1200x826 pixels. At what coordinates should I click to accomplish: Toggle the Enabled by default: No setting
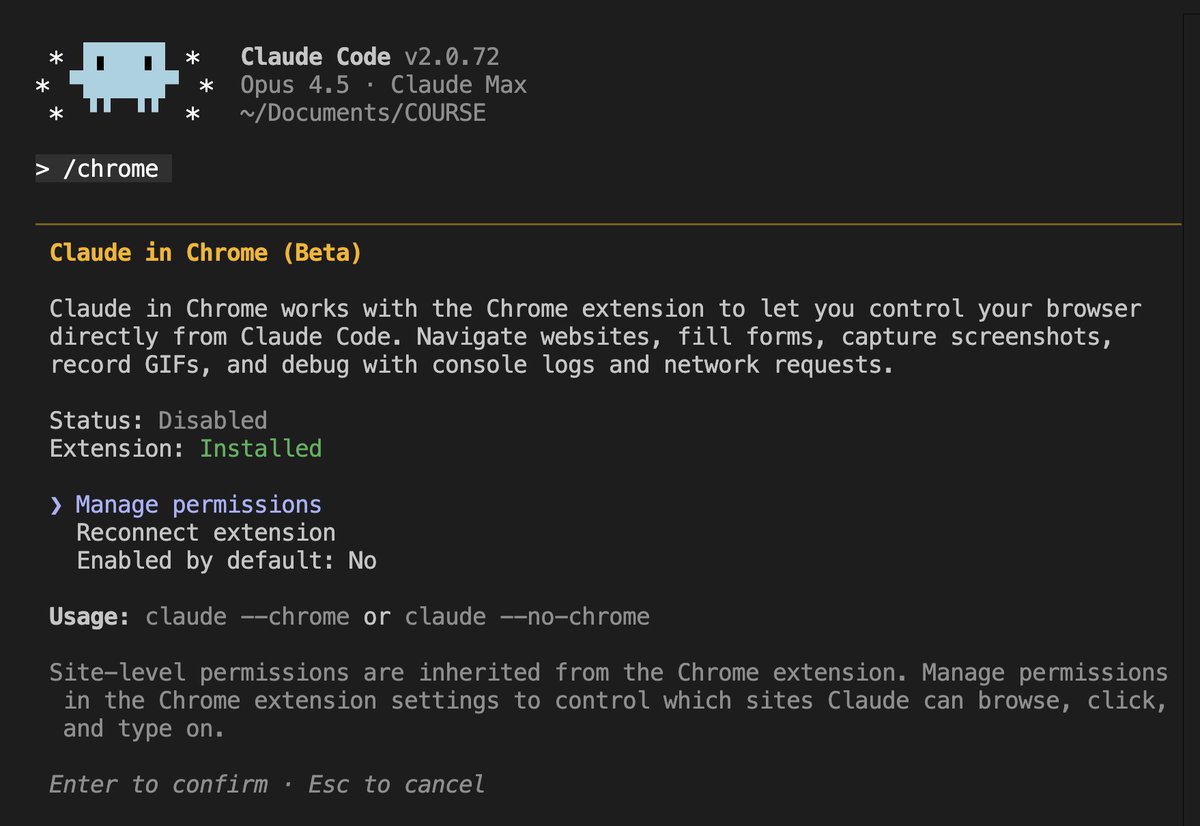click(x=226, y=561)
